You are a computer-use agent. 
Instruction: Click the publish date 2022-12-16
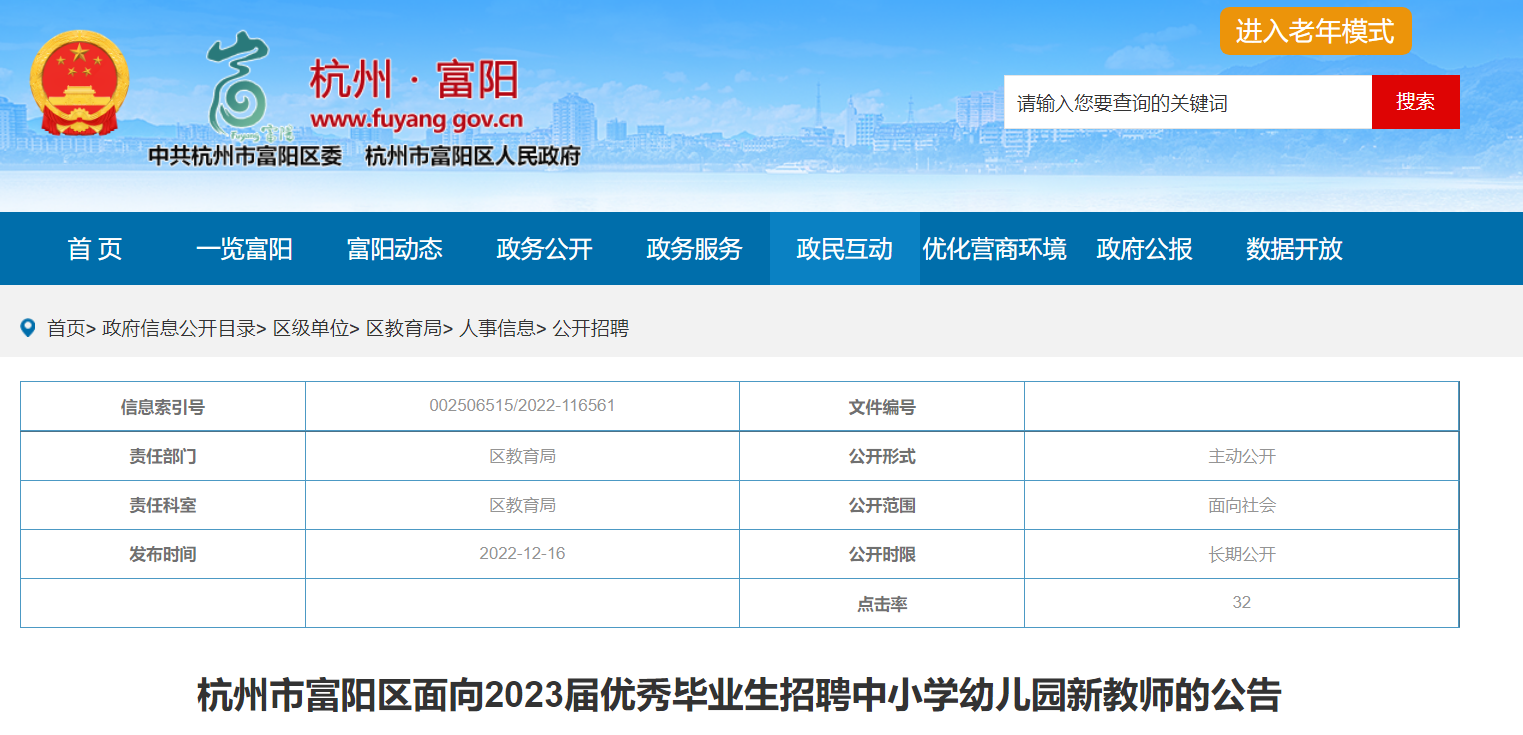(x=522, y=553)
